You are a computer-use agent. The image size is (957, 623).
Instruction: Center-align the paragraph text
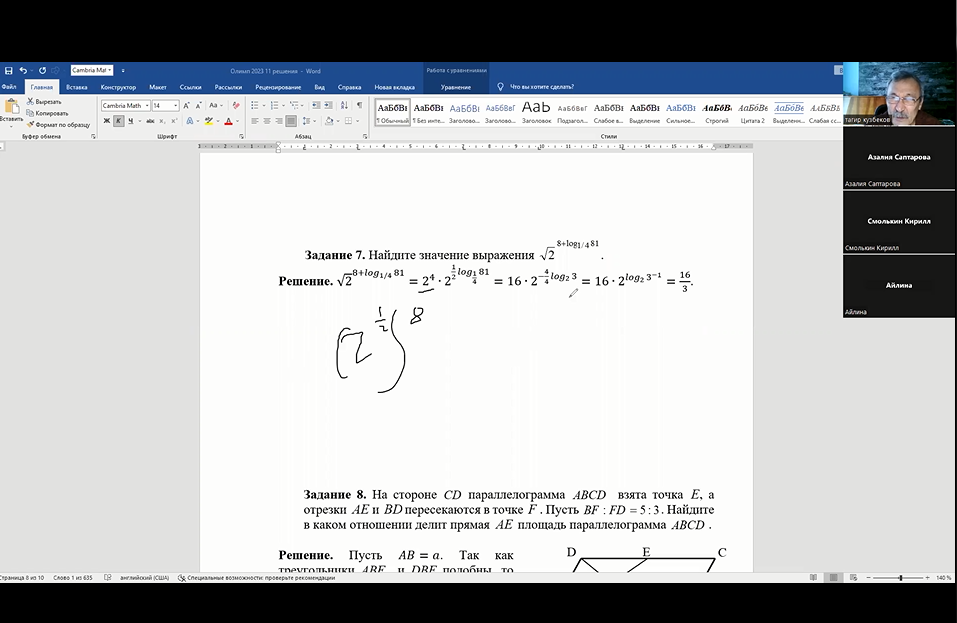tap(267, 121)
